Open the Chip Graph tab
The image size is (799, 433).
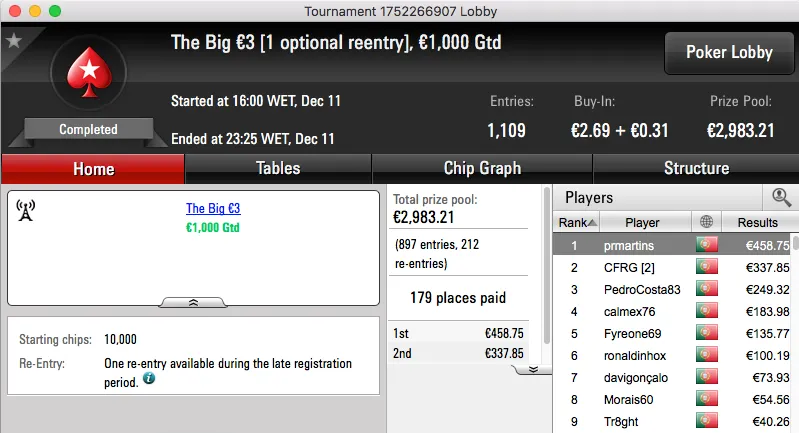(x=482, y=169)
